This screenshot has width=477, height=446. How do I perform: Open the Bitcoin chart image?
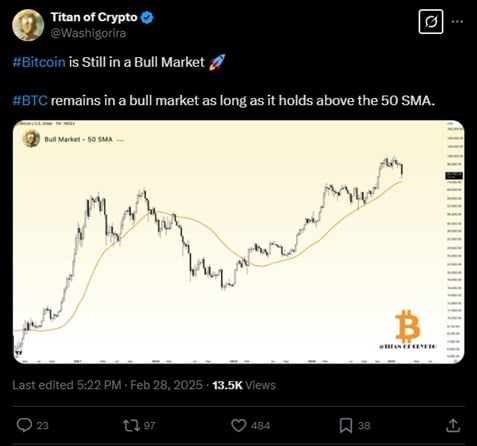click(239, 242)
